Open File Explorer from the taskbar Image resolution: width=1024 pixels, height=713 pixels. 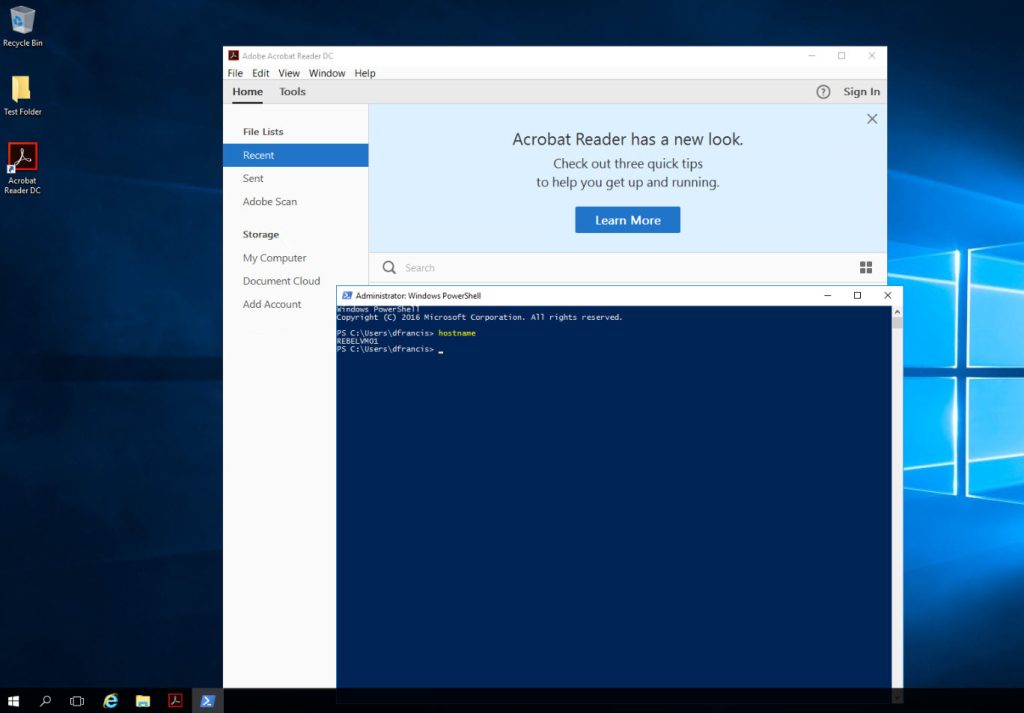142,701
